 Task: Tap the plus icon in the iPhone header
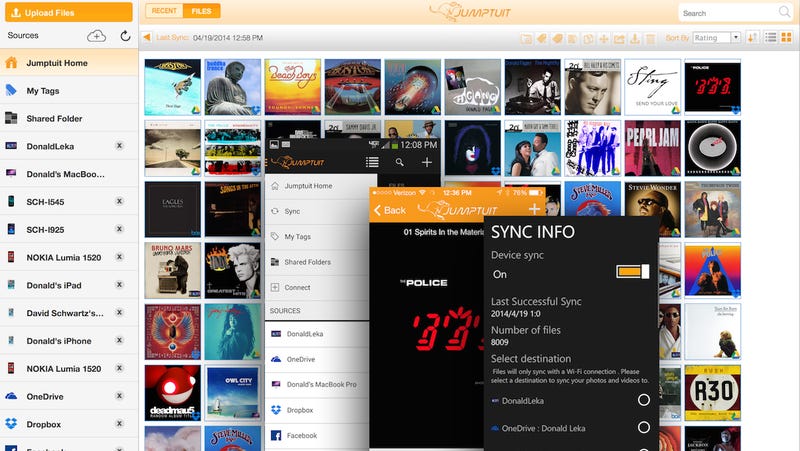click(x=534, y=209)
